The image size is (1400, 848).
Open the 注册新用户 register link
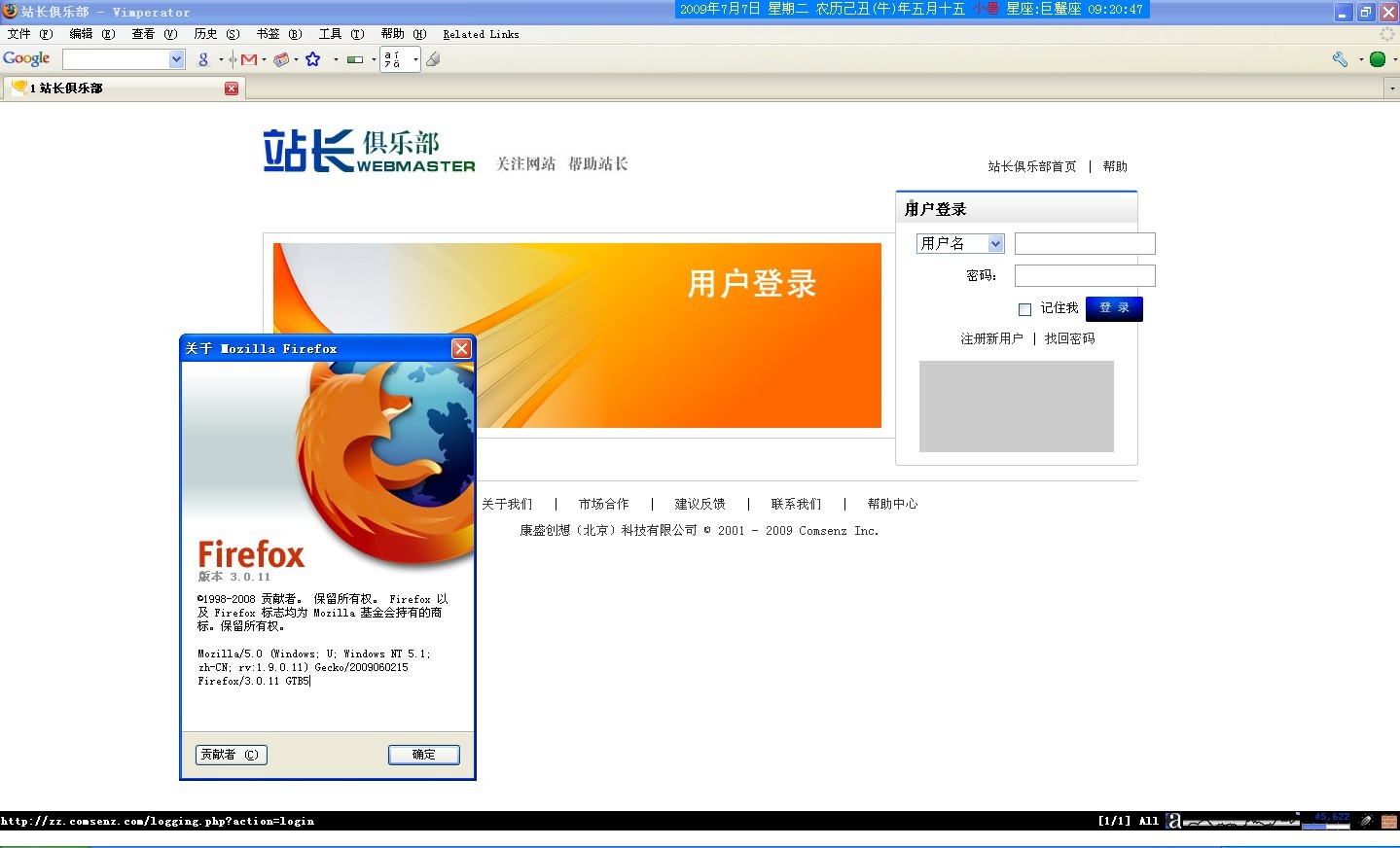(x=992, y=338)
